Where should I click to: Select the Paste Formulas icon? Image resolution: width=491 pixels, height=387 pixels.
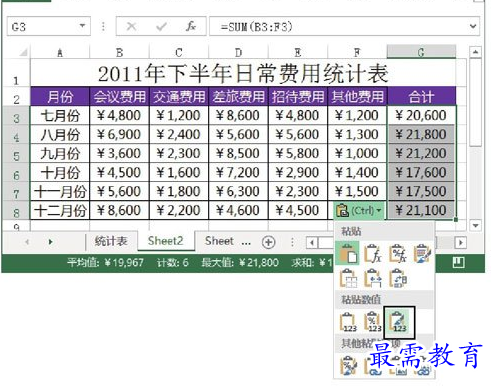click(372, 254)
